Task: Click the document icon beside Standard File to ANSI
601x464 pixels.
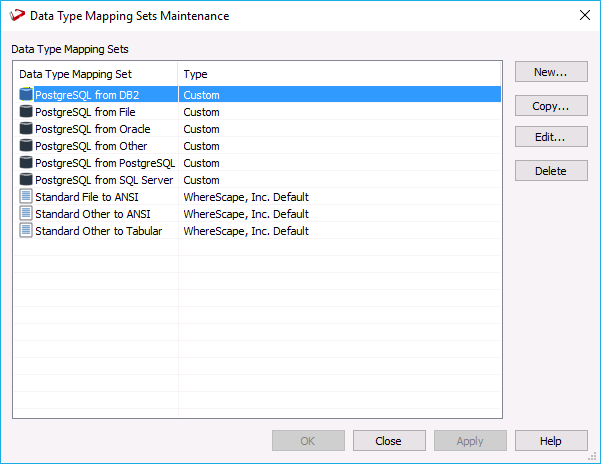Action: tap(26, 197)
